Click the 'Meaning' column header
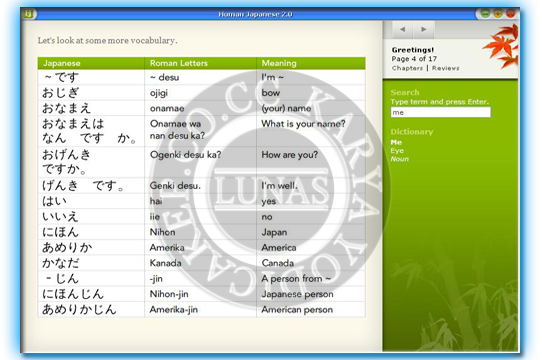This screenshot has height=360, width=542. click(x=311, y=63)
